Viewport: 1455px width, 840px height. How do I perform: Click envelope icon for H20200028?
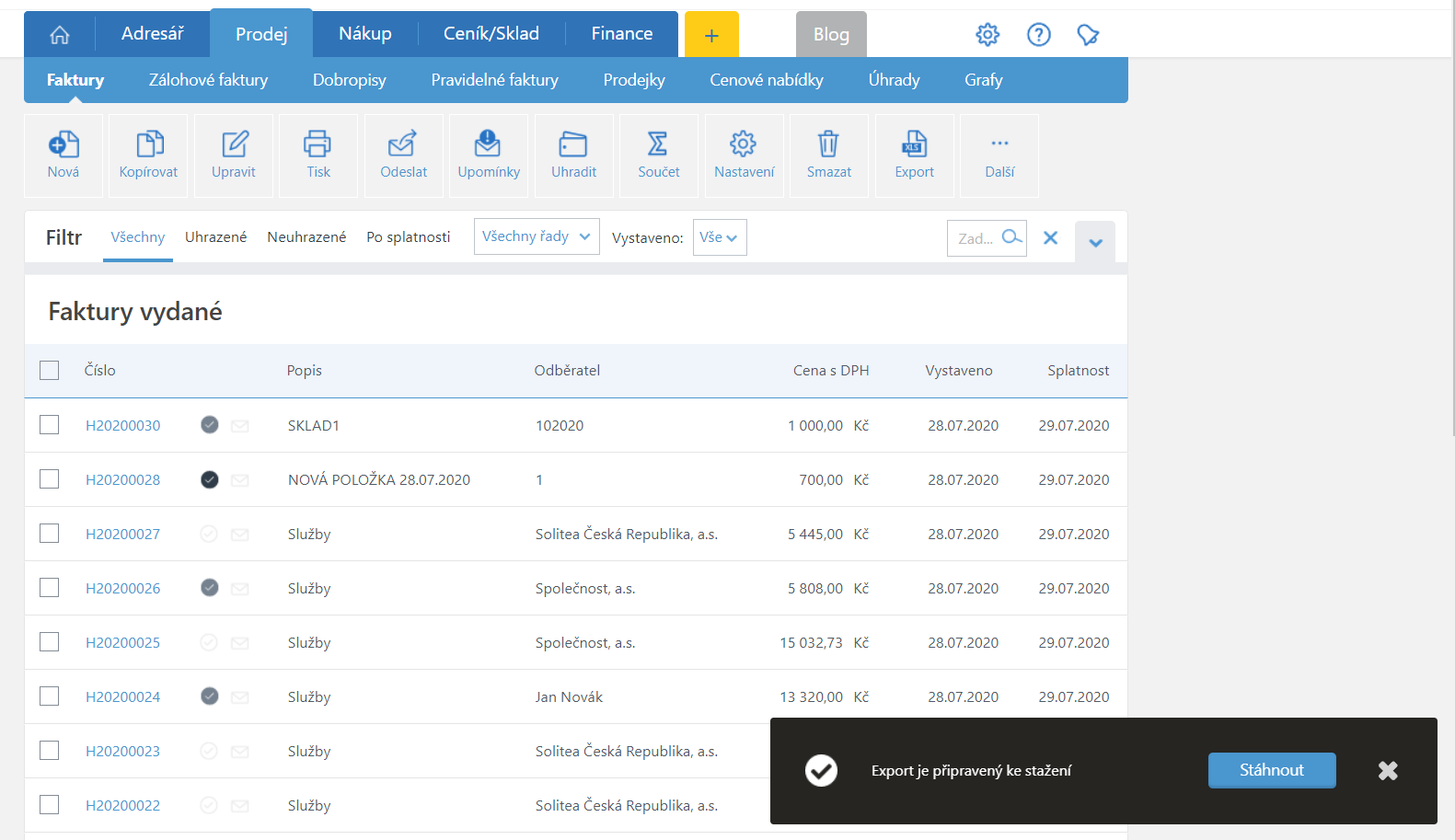tap(240, 480)
